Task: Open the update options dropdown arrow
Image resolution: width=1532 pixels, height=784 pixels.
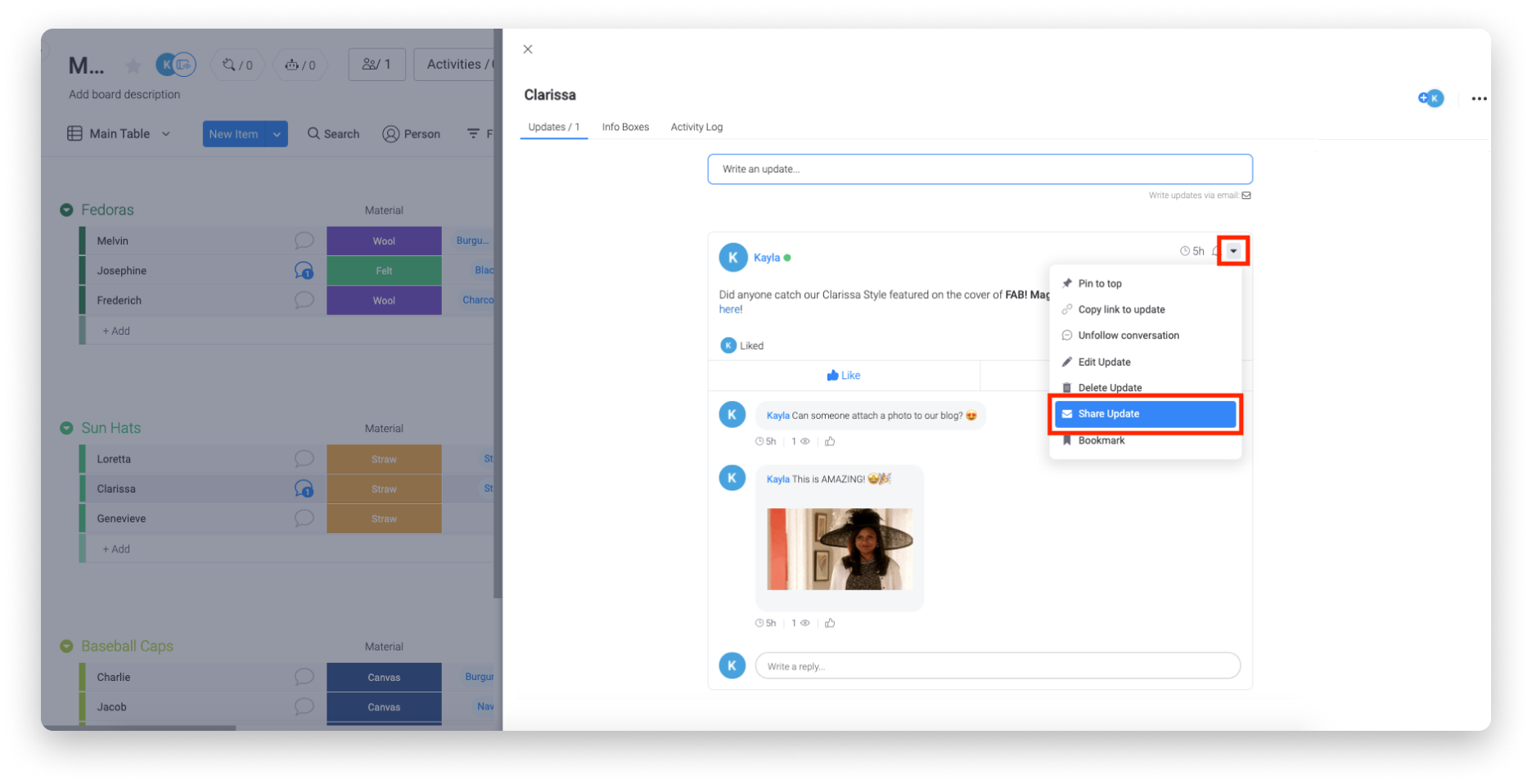Action: 1233,251
